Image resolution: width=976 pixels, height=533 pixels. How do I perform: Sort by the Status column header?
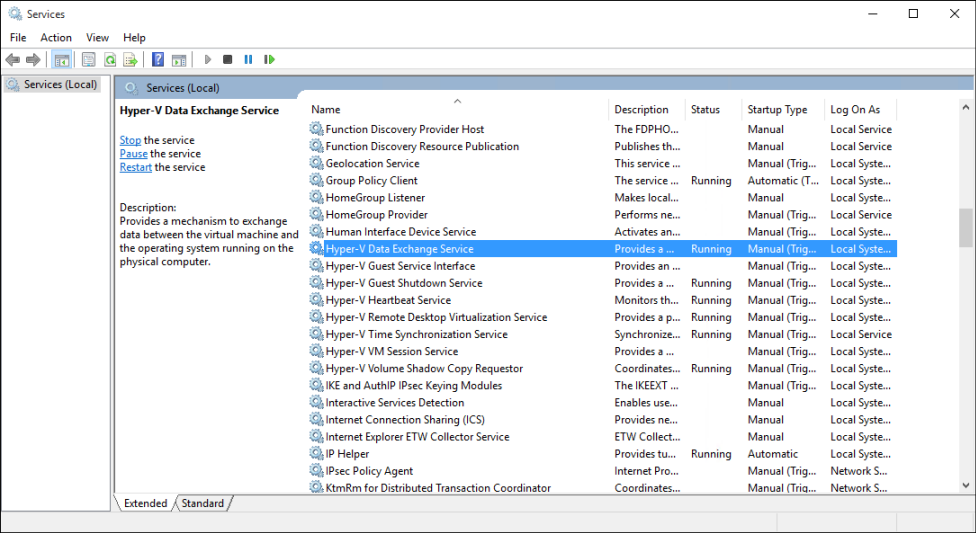click(713, 110)
